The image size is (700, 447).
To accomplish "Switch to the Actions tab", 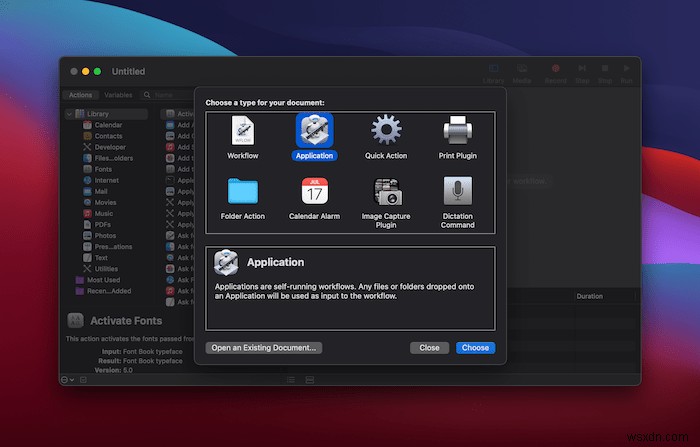I will tap(80, 95).
